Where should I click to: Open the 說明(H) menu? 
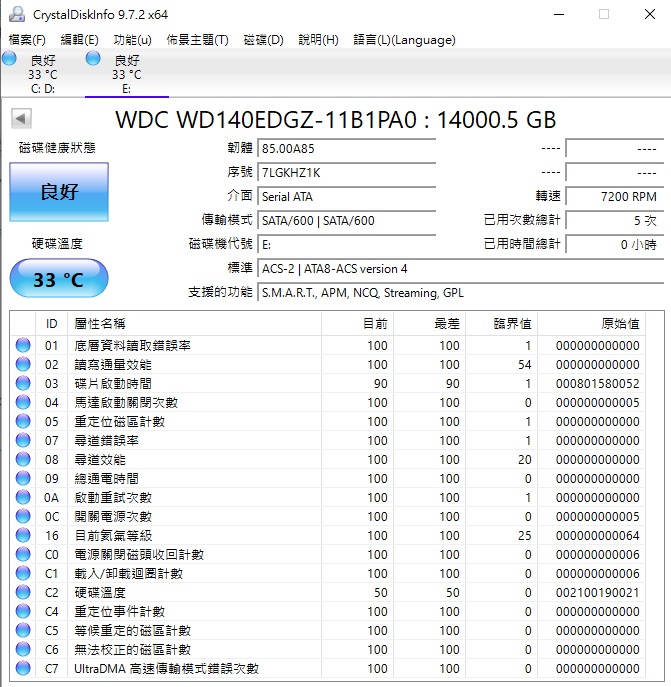[x=318, y=40]
